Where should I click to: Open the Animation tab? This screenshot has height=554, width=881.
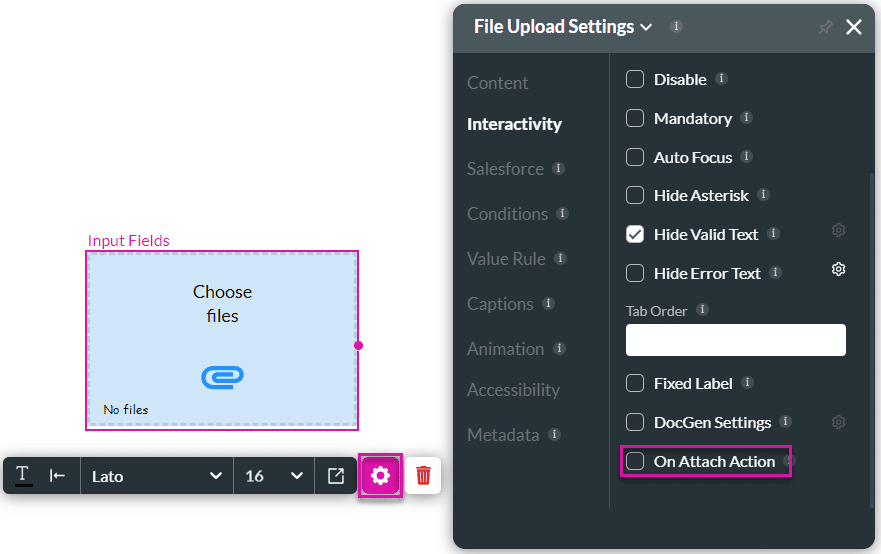[505, 349]
